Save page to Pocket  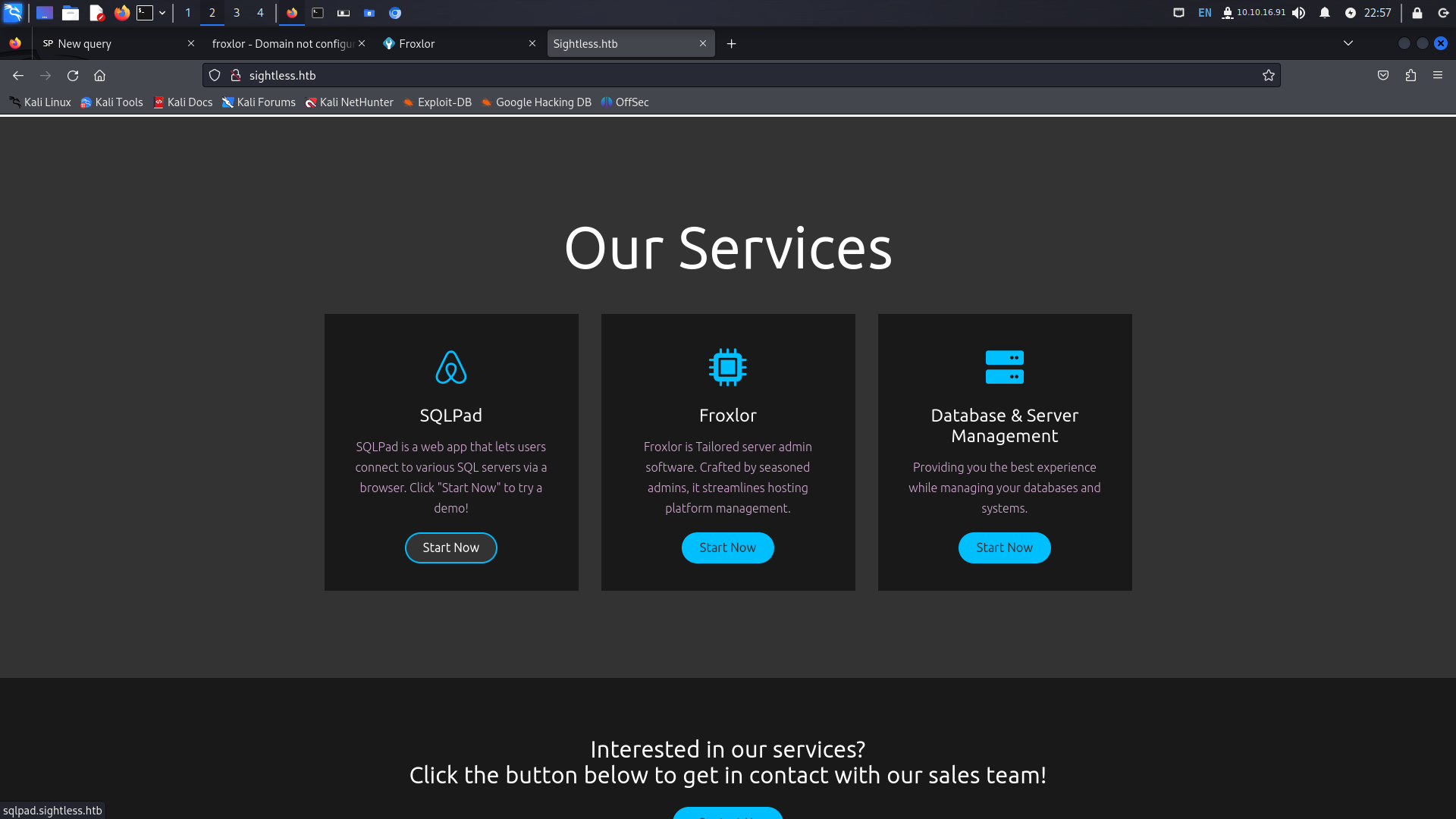point(1383,75)
